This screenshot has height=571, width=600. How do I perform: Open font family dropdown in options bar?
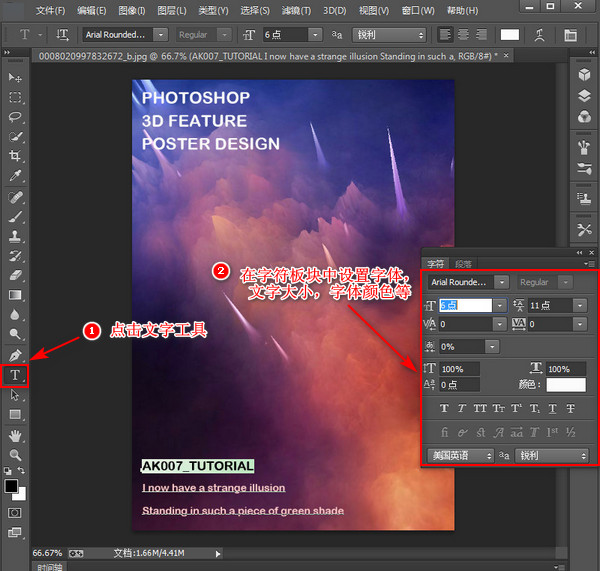pos(161,35)
